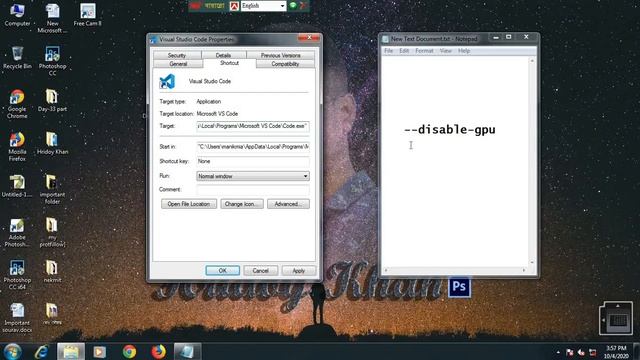Screen dimensions: 640x360
Task: Open the Free Cam 8 desktop icon
Action: 87,15
